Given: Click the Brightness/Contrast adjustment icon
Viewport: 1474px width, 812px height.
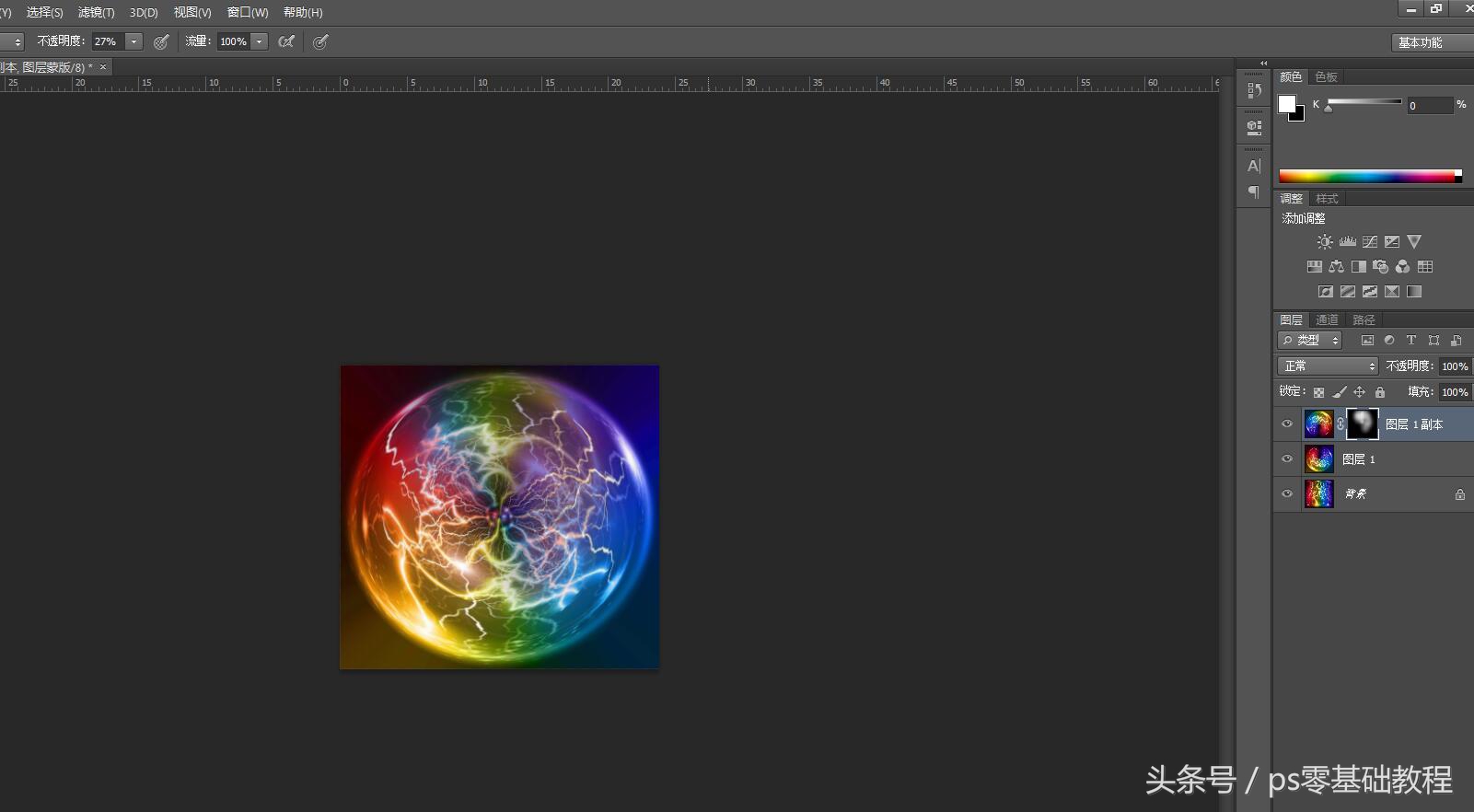Looking at the screenshot, I should pos(1324,242).
